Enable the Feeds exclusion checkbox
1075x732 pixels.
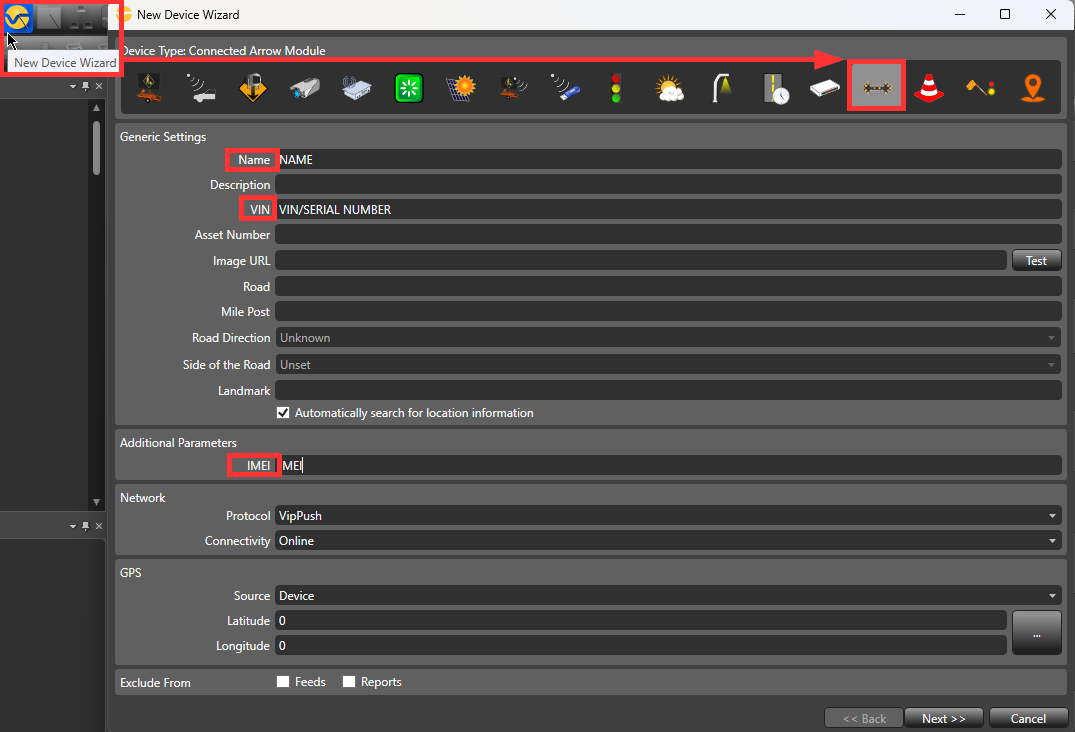point(283,681)
